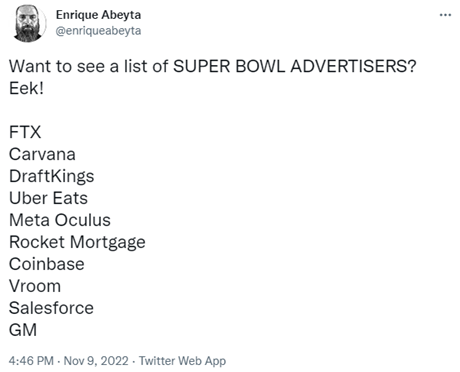The height and width of the screenshot is (372, 460).
Task: Select the Carvana line in the list
Action: tap(42, 154)
